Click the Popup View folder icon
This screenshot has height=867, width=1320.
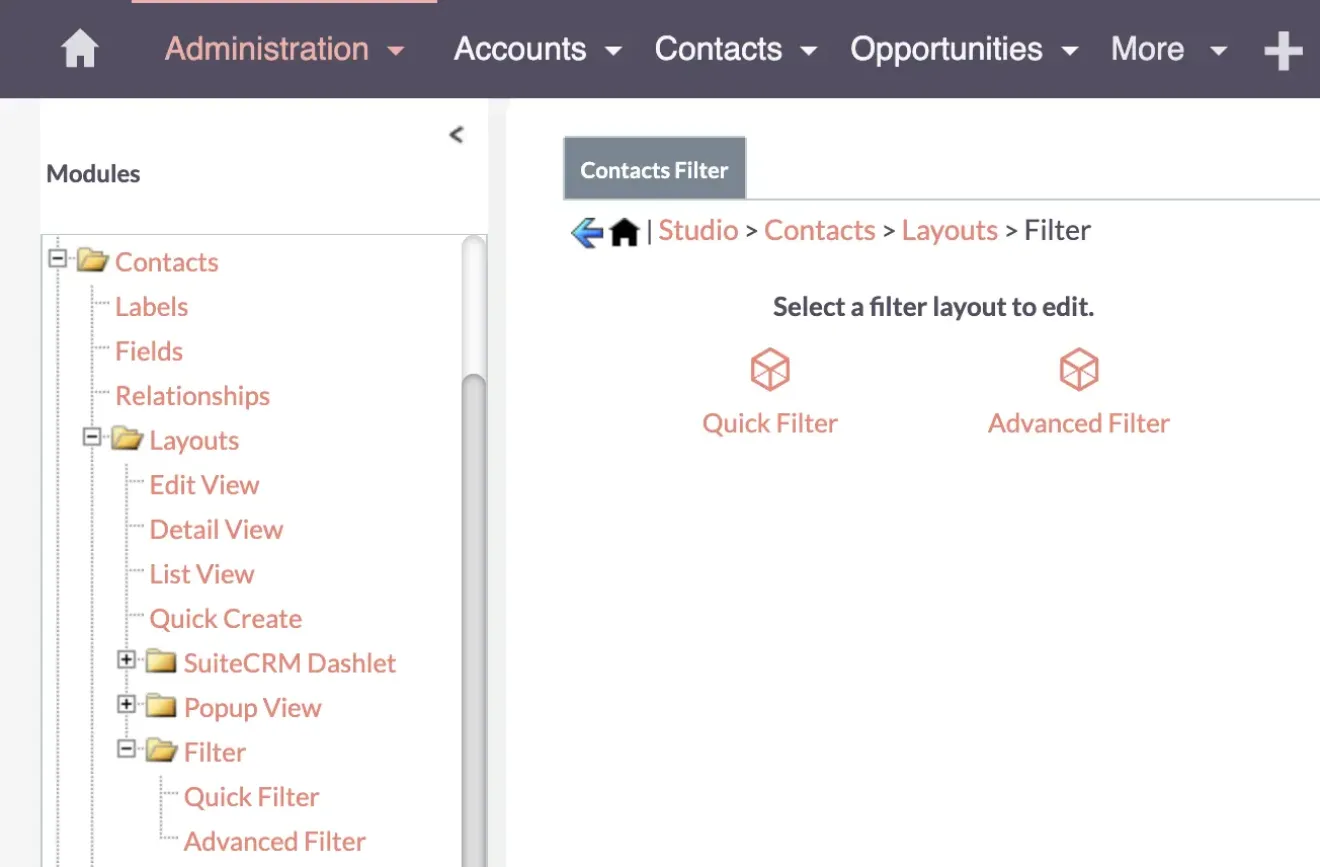(161, 706)
